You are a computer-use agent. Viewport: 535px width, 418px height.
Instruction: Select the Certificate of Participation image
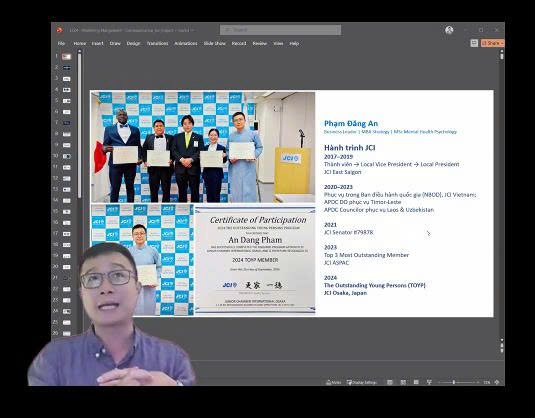(x=255, y=259)
